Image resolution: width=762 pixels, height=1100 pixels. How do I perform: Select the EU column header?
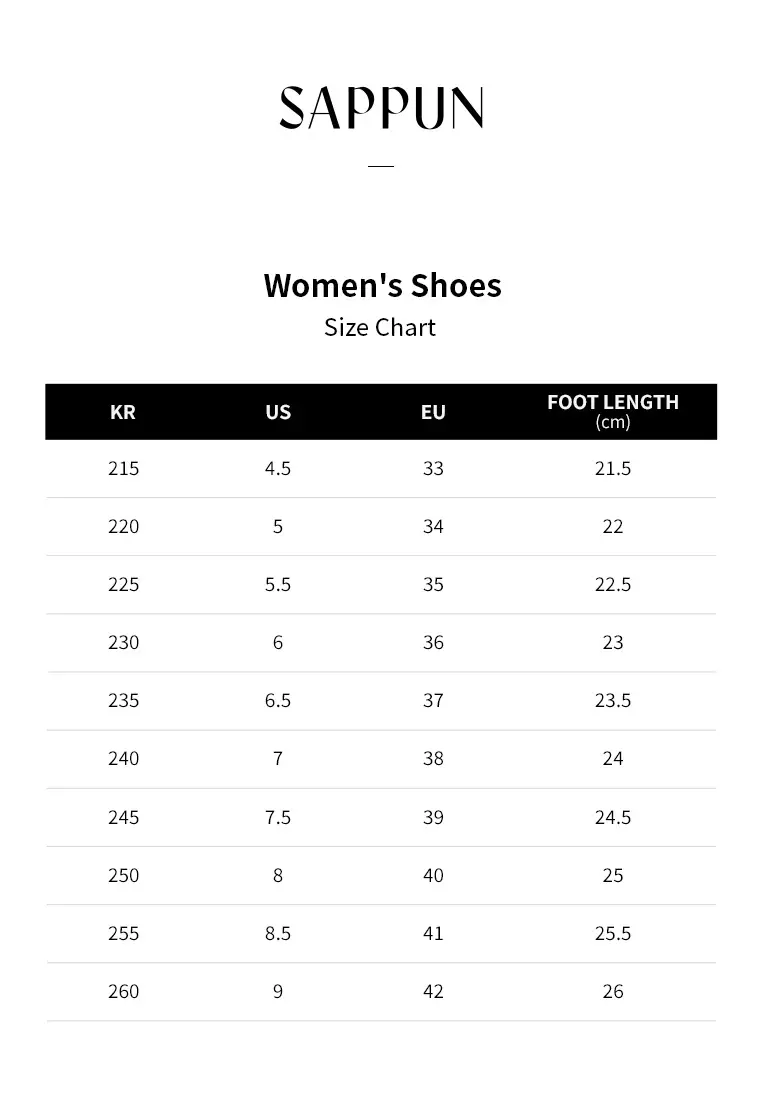click(x=433, y=412)
